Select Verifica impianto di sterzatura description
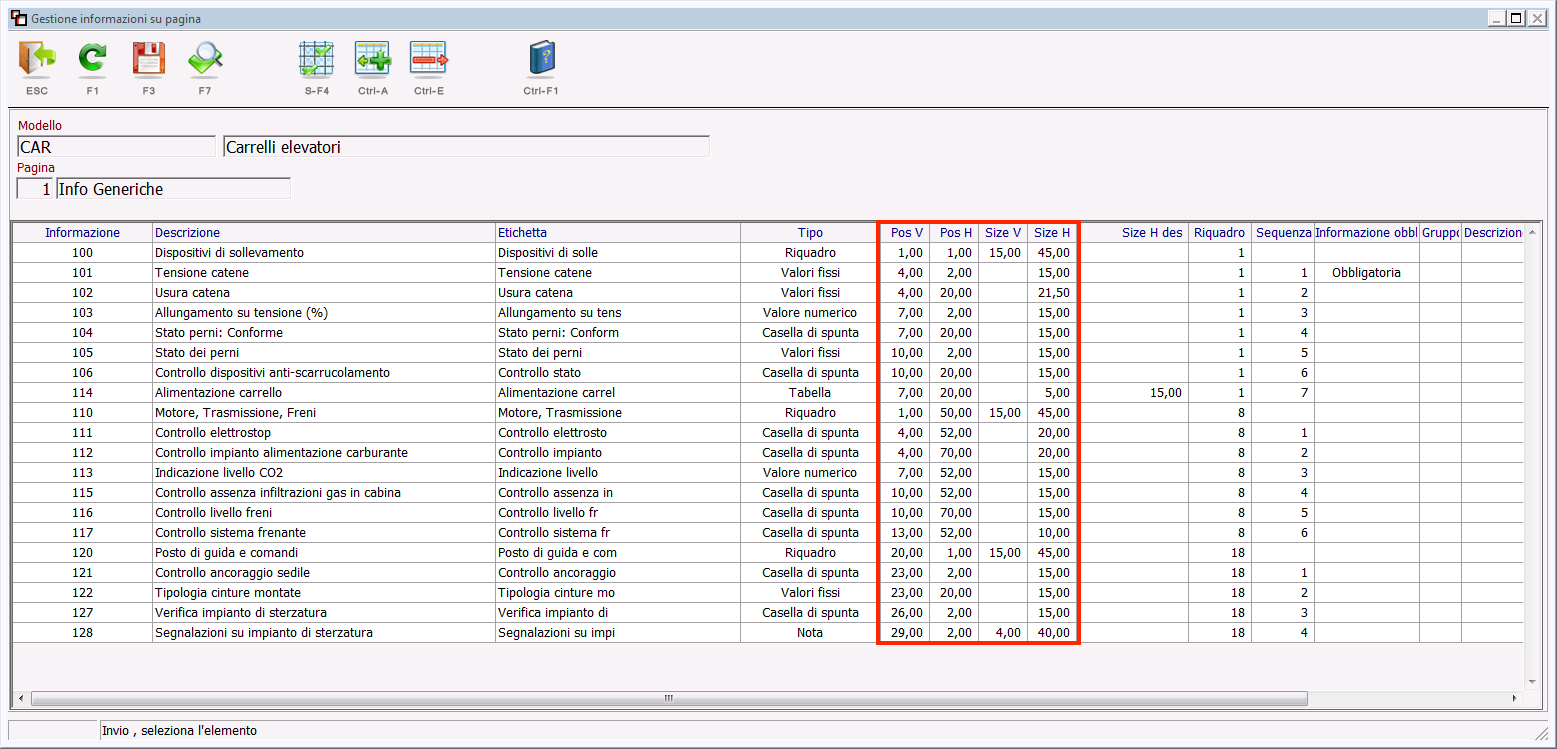Image resolution: width=1557 pixels, height=749 pixels. tap(324, 613)
